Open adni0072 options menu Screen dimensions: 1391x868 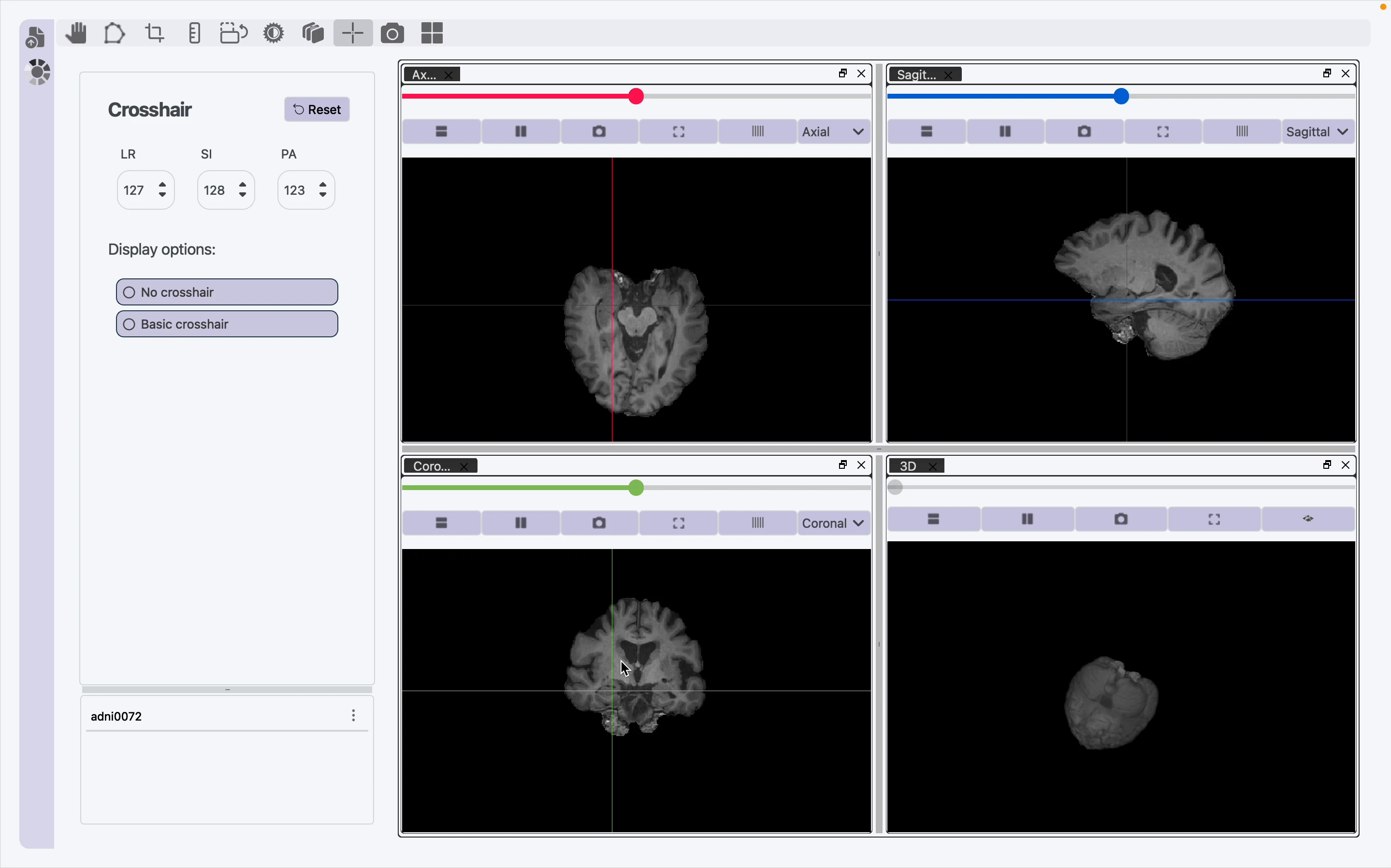click(x=354, y=715)
